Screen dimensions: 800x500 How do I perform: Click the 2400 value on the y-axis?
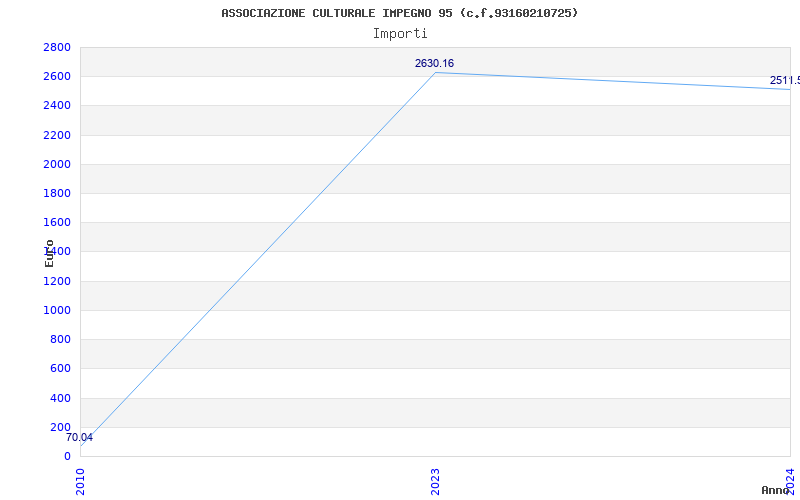(57, 106)
